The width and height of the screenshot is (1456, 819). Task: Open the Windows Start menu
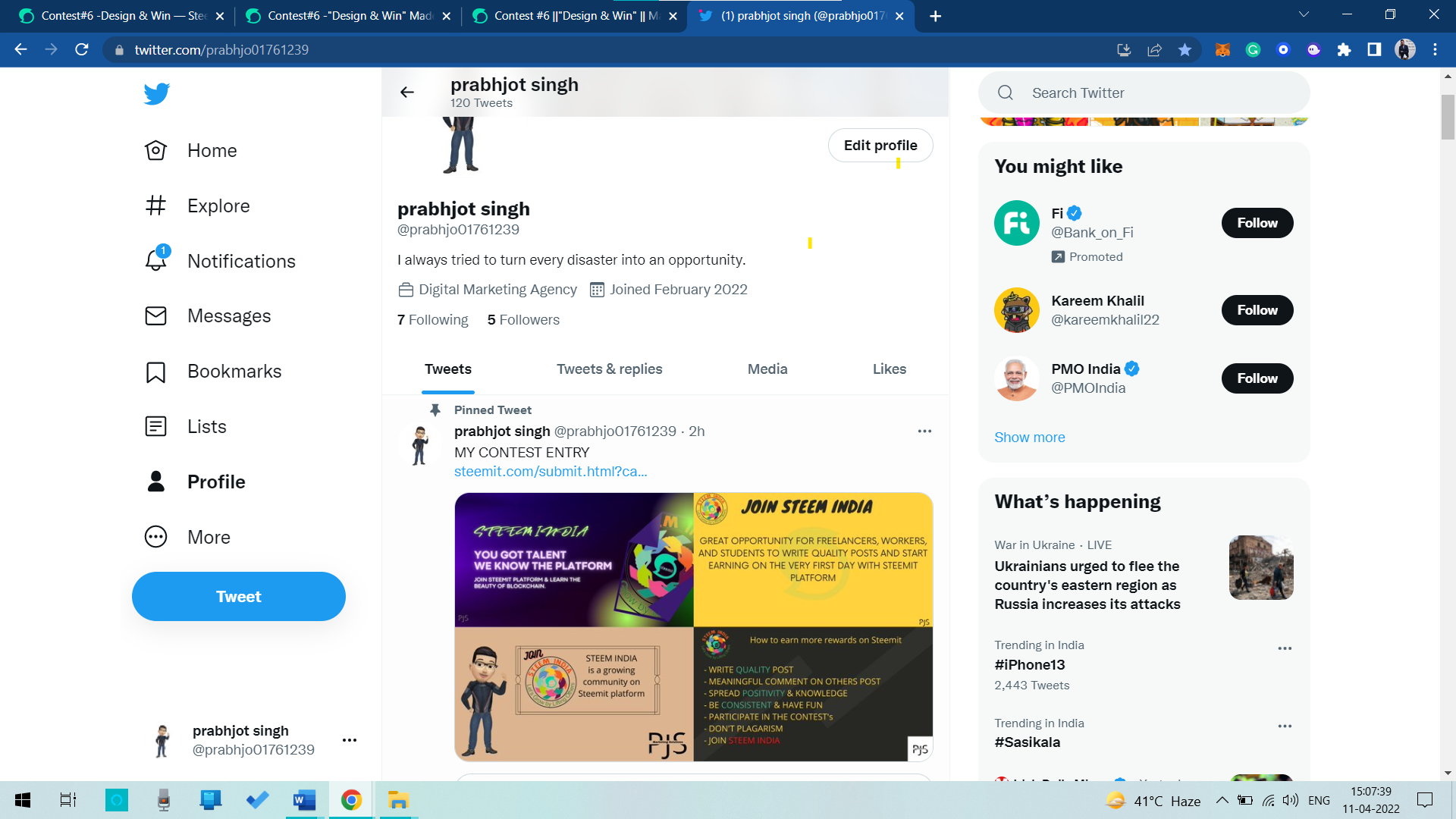coord(23,800)
